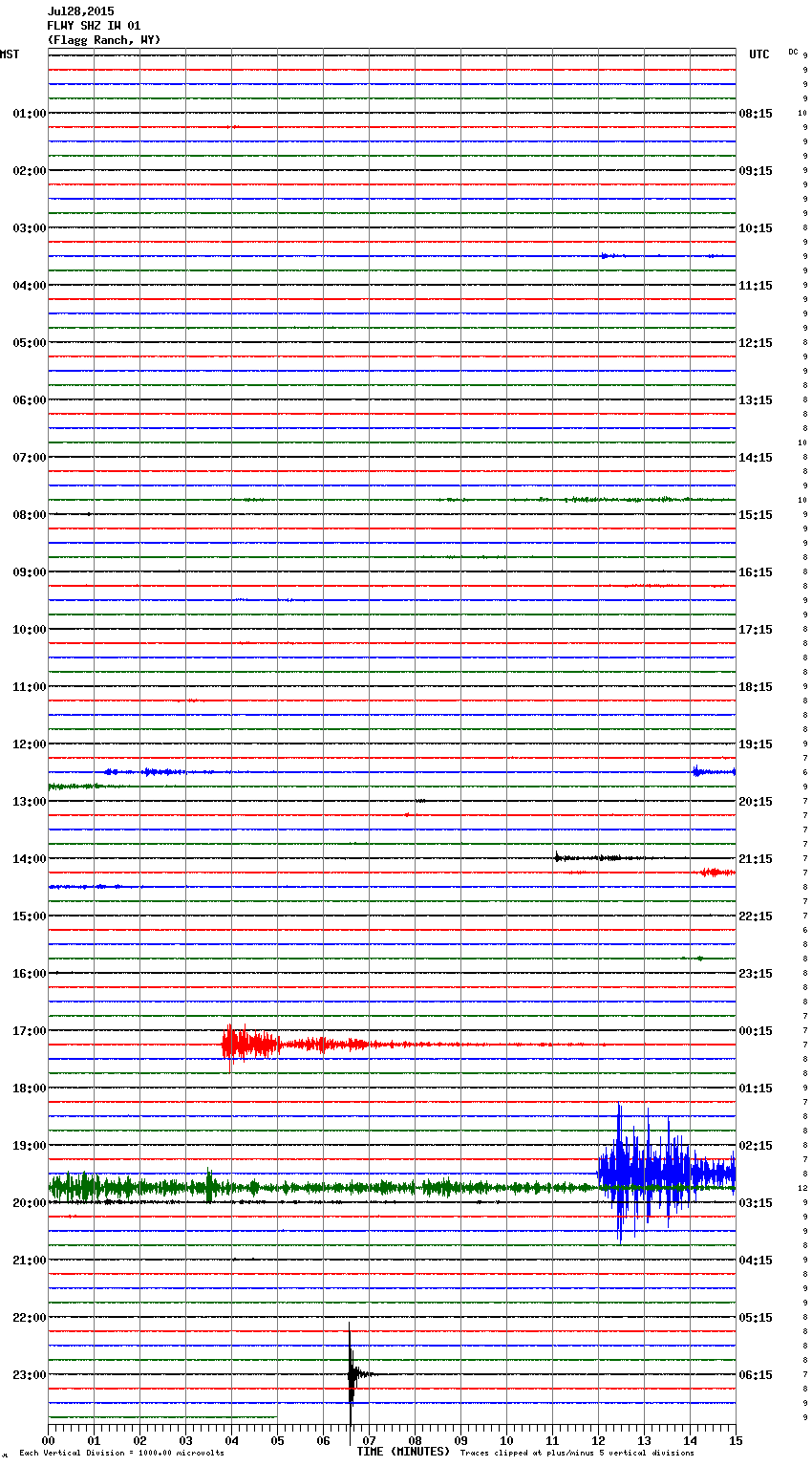This screenshot has height=1466, width=812.
Task: Select the 02:15 UTC time label
Action: (756, 1146)
